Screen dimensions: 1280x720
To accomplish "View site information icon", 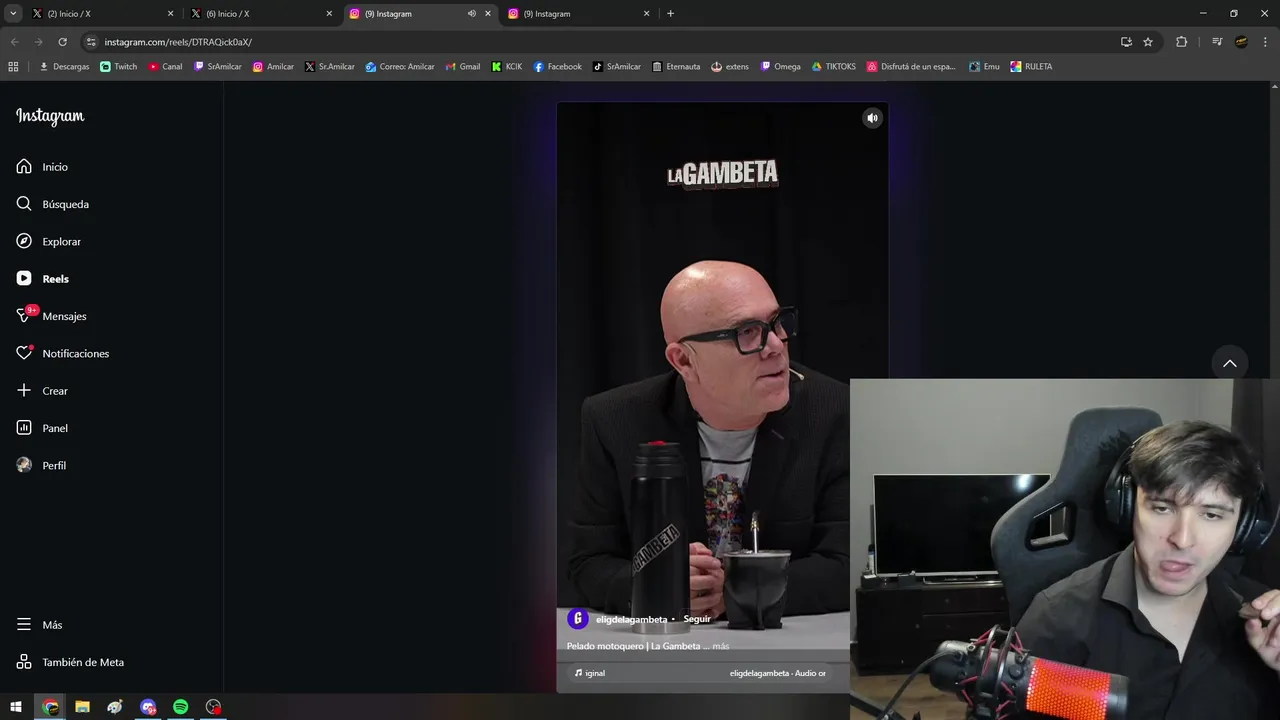I will (91, 42).
